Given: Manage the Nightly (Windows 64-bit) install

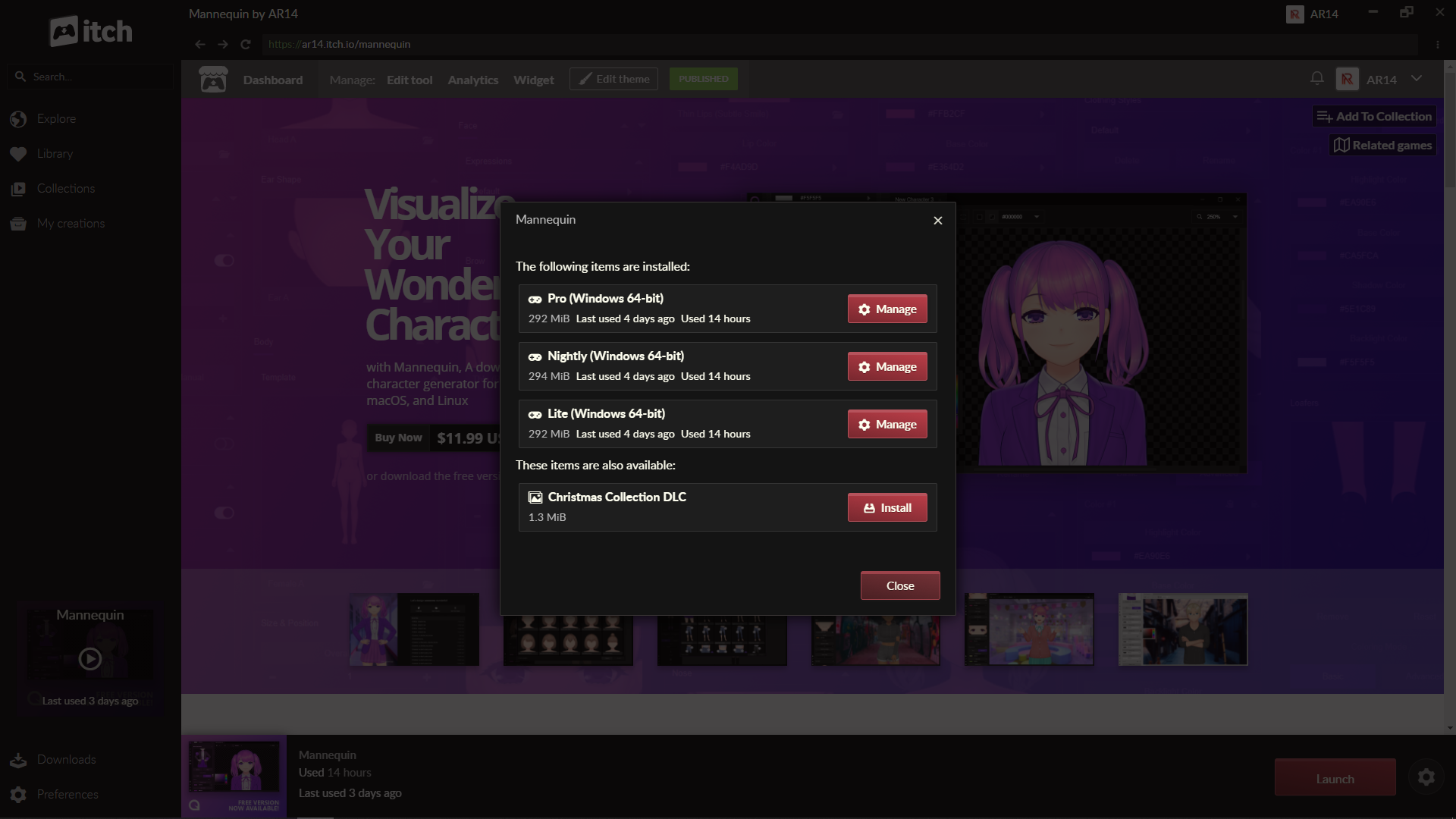Looking at the screenshot, I should [x=887, y=366].
